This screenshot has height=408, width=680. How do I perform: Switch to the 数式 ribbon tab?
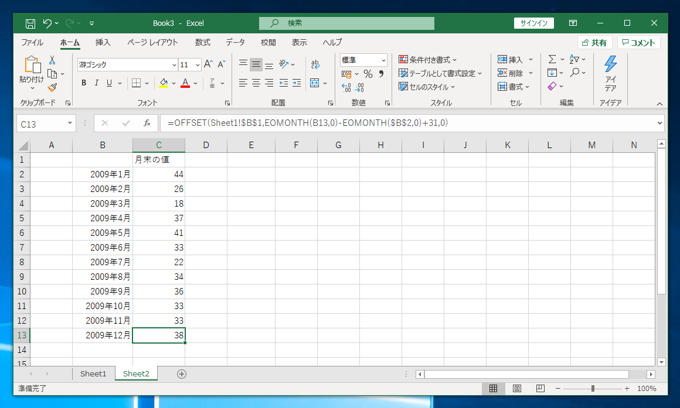click(x=203, y=42)
